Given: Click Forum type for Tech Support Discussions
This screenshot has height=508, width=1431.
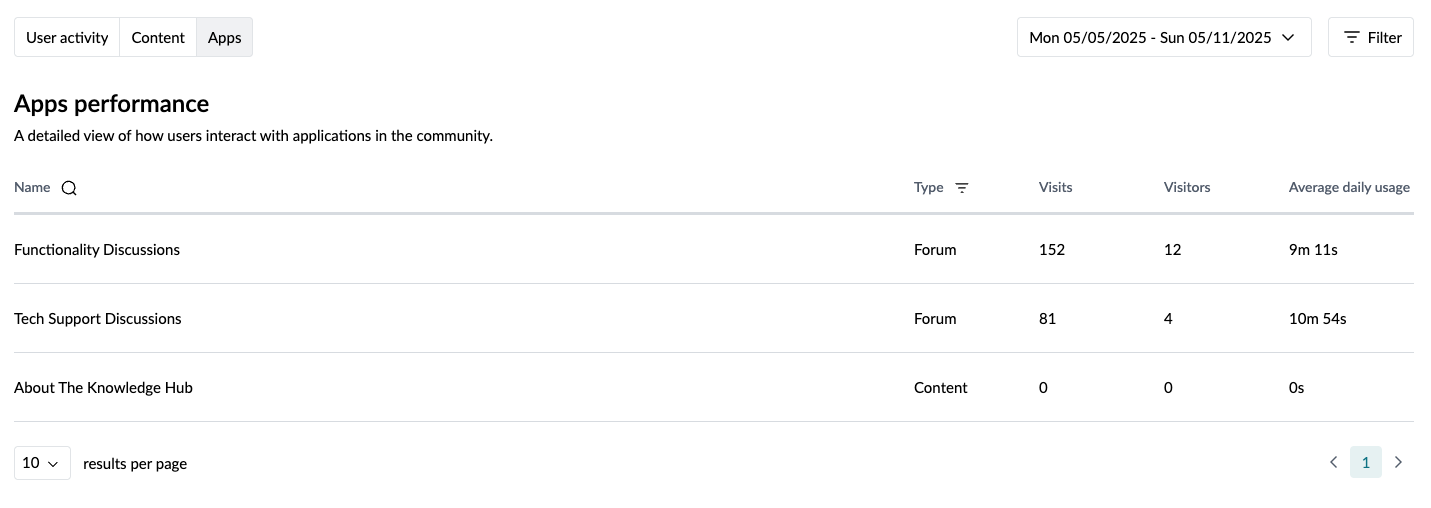Looking at the screenshot, I should coord(935,318).
